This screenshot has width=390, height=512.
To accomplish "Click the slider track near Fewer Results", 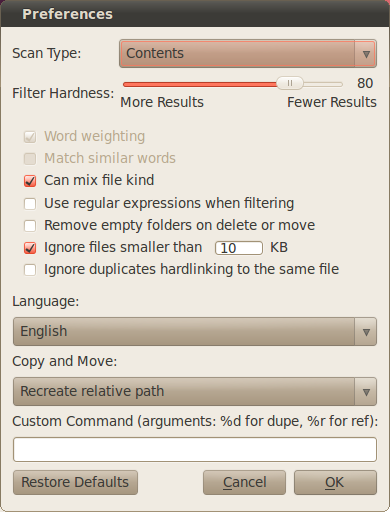I will (x=323, y=84).
